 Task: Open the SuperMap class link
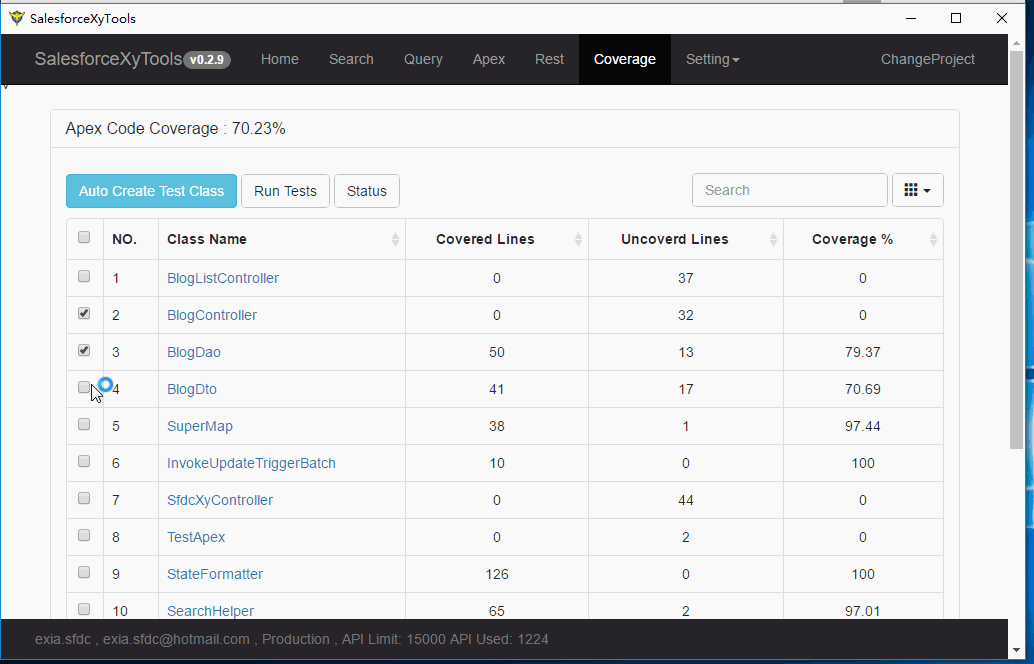click(x=200, y=426)
